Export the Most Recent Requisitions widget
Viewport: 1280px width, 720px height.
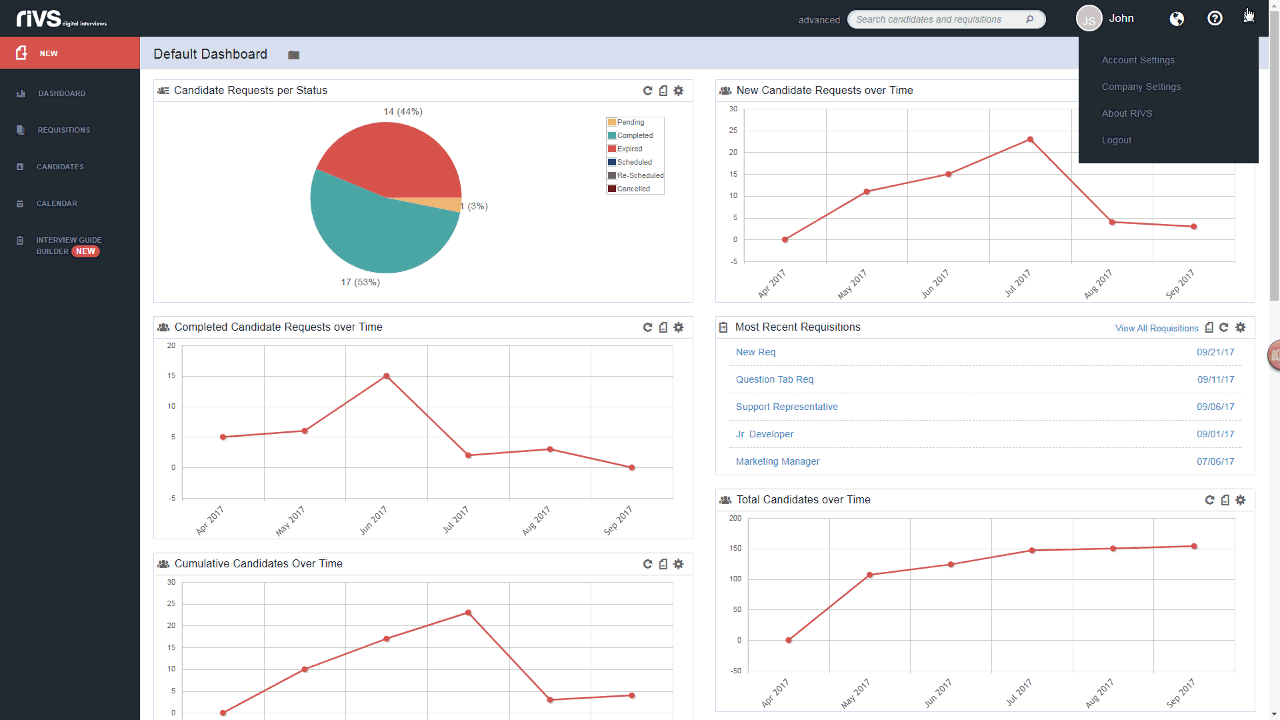pos(1209,327)
